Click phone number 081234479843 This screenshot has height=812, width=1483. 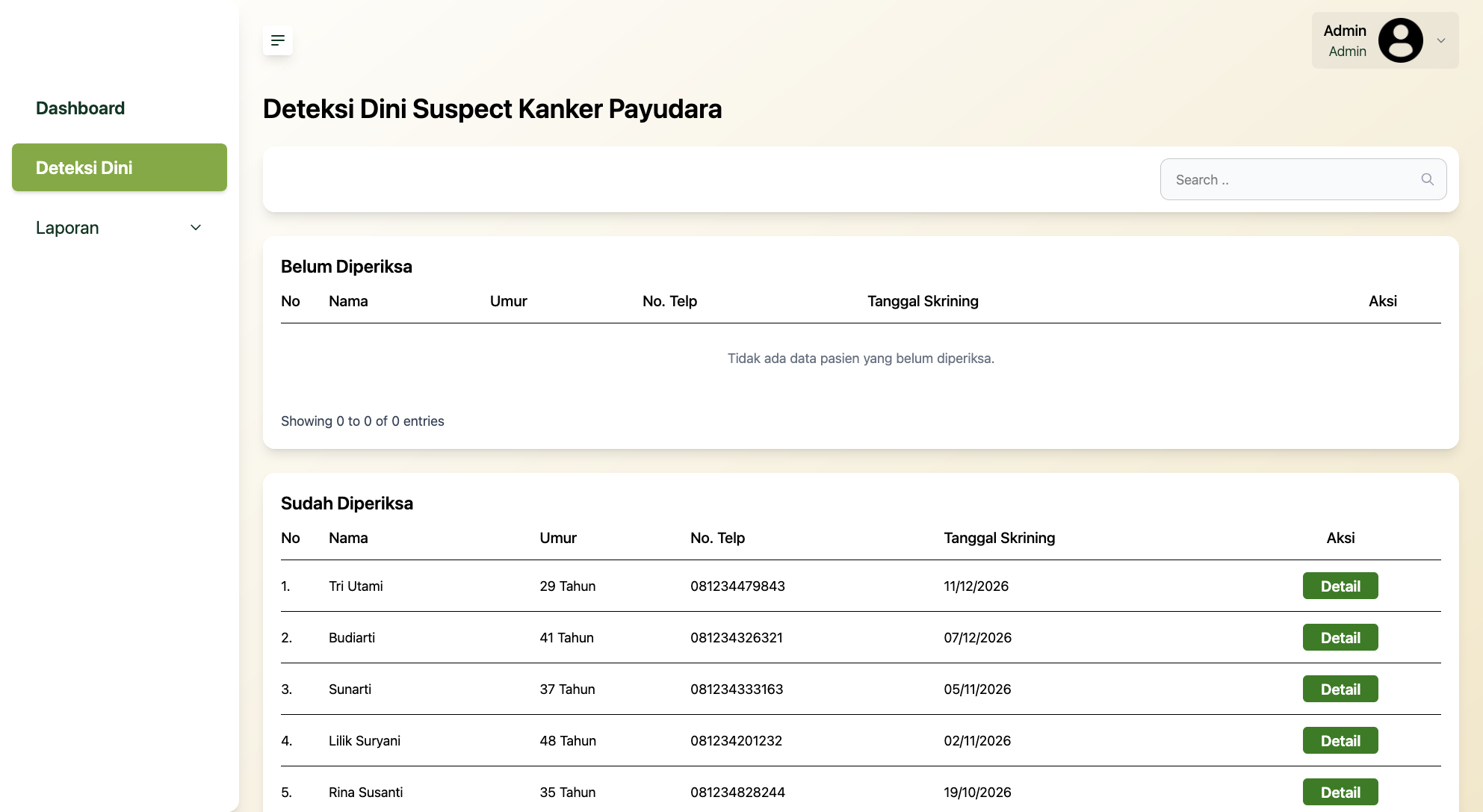tap(737, 586)
